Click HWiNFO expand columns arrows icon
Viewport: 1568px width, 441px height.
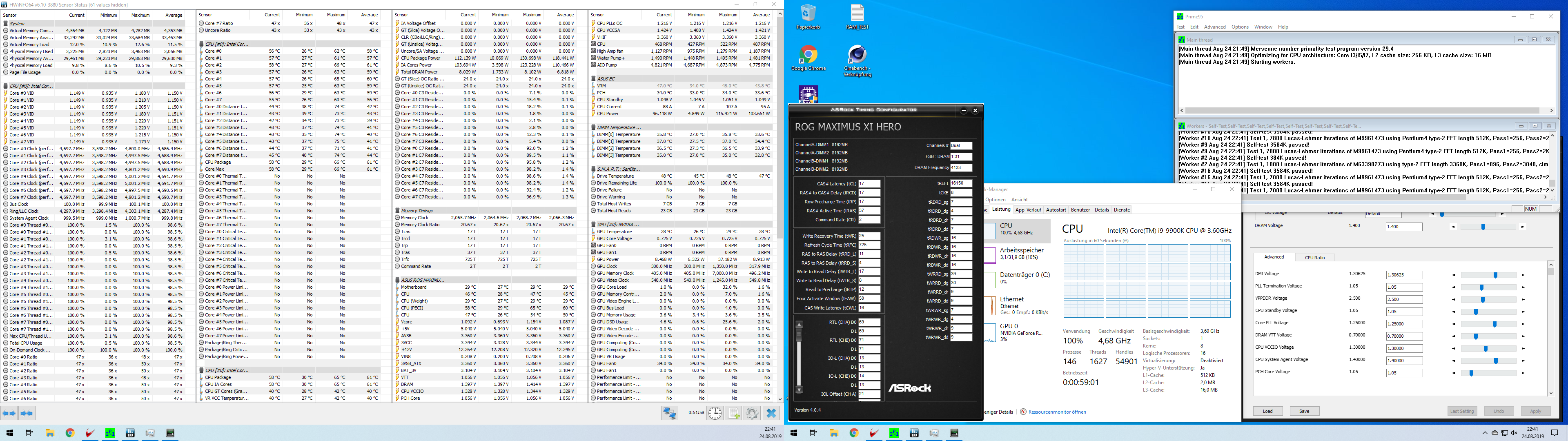[9, 413]
